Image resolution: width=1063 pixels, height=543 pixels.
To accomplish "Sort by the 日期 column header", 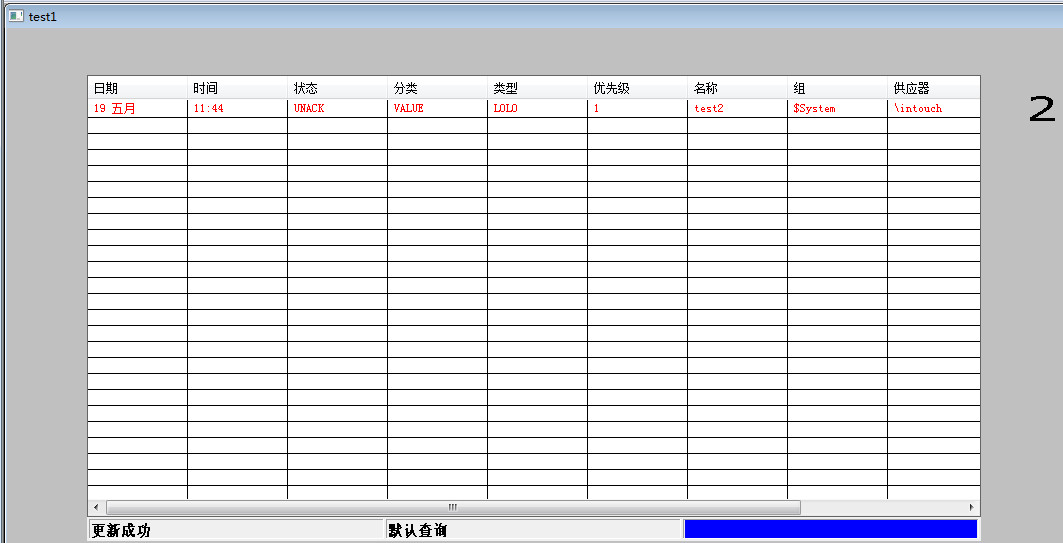I will click(x=138, y=88).
